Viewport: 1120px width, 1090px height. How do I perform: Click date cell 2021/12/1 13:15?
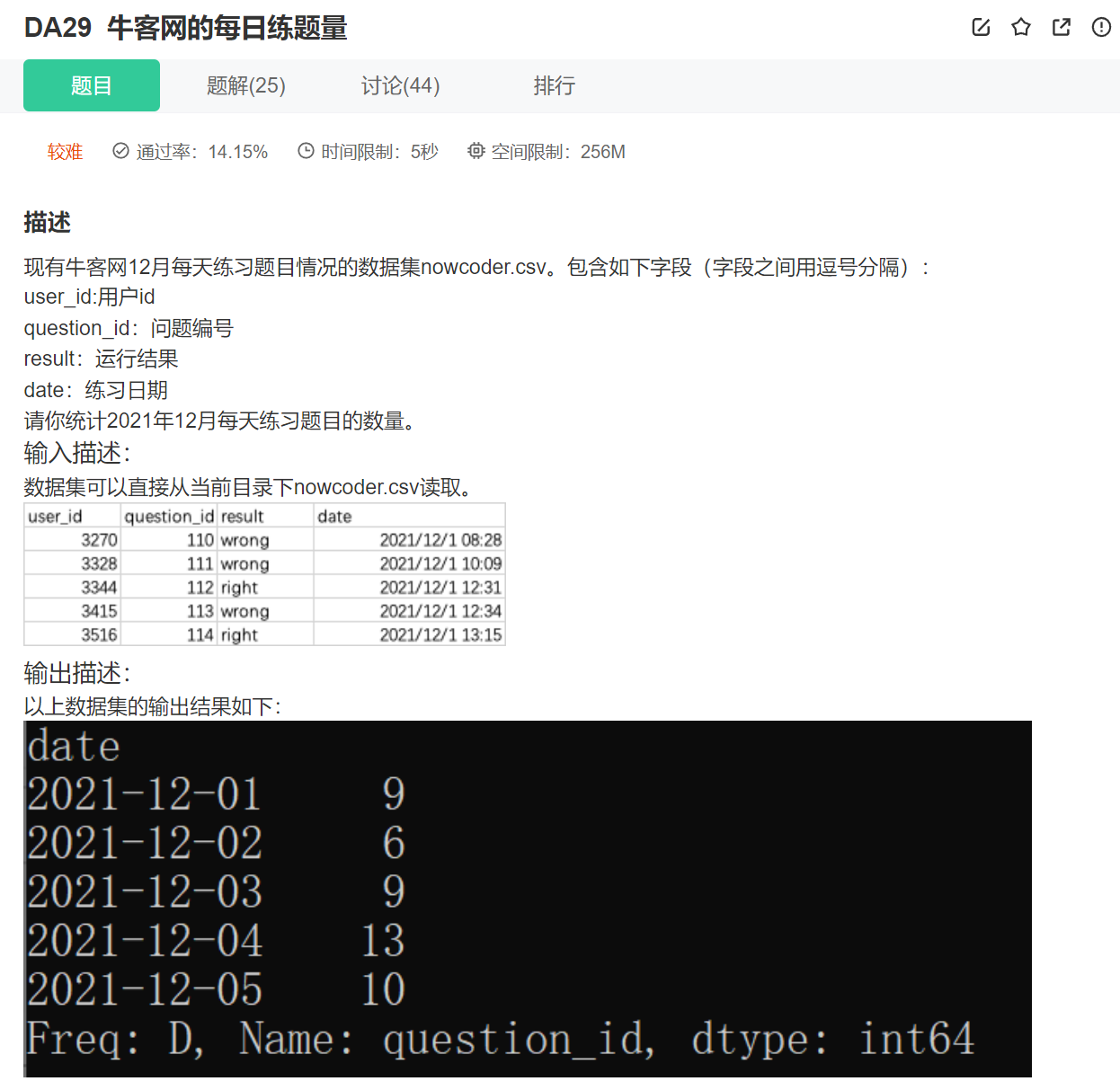pos(410,634)
